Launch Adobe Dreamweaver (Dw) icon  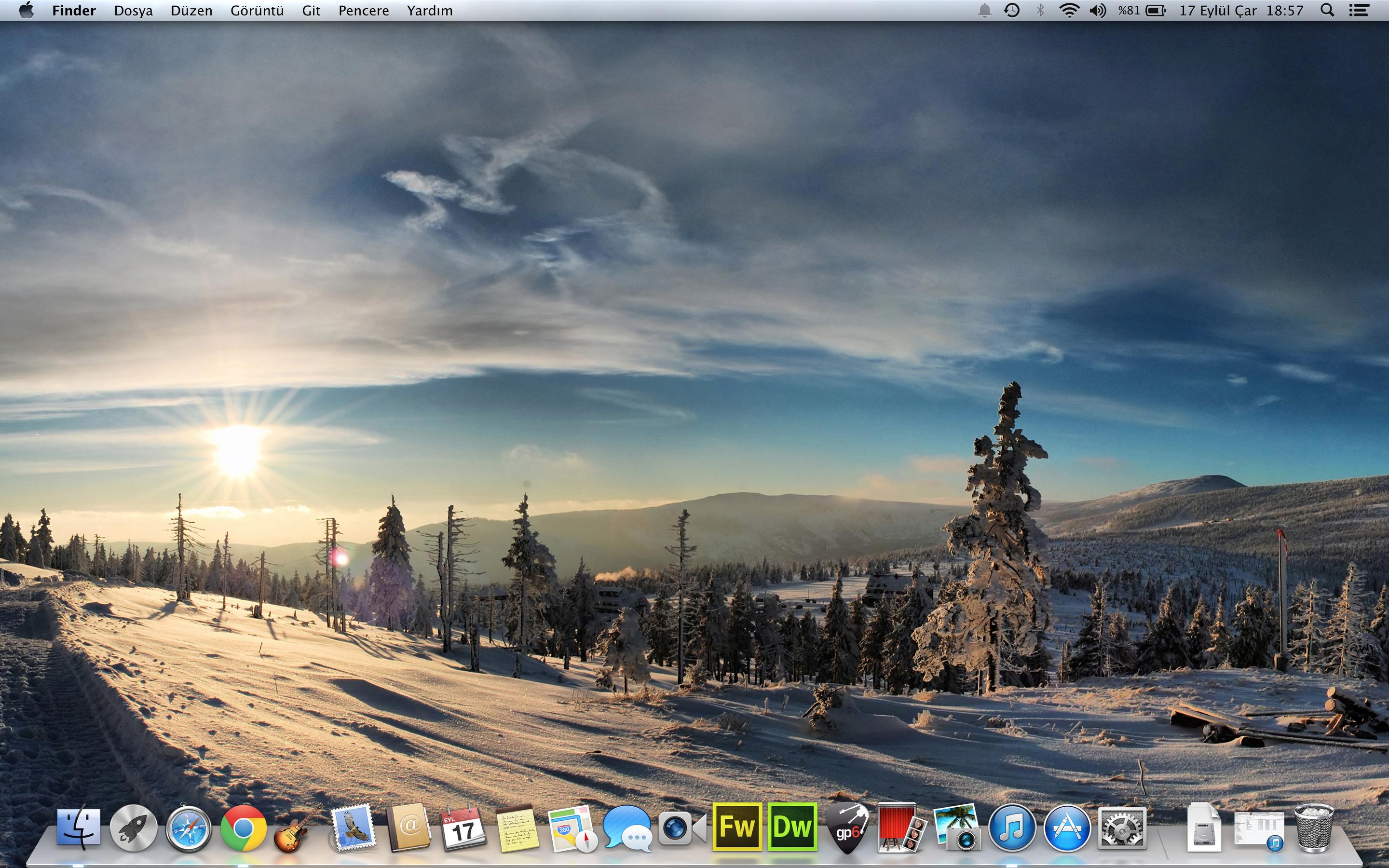click(x=792, y=827)
